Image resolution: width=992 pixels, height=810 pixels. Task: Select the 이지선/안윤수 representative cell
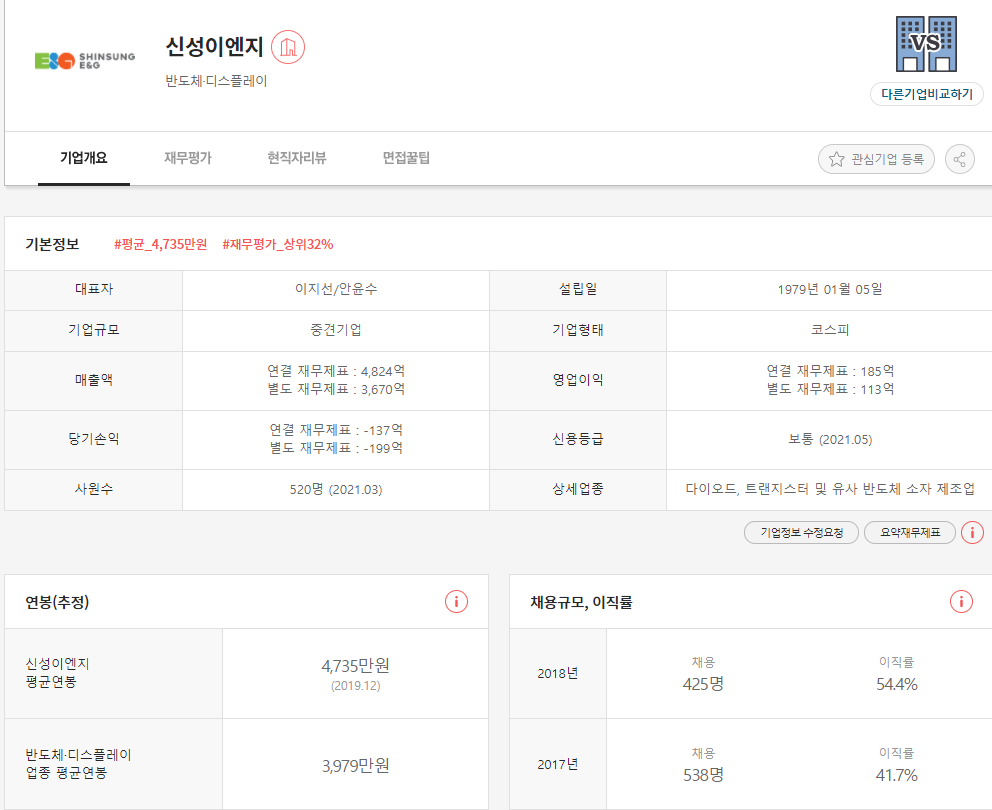click(336, 289)
